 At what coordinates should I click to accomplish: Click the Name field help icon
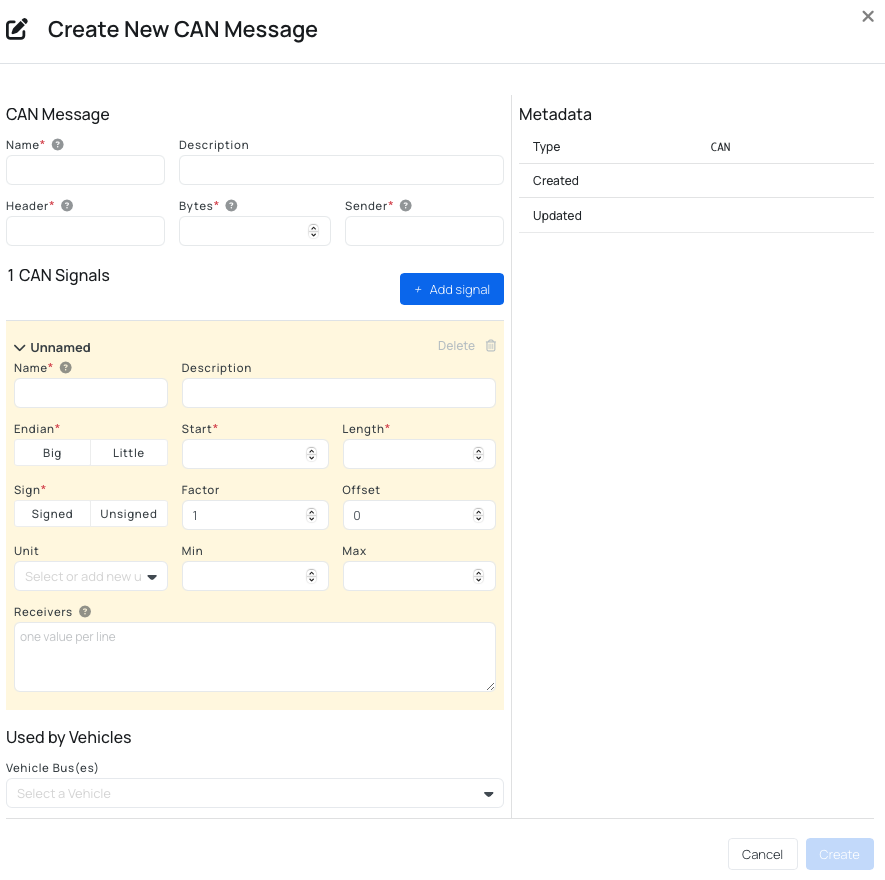pyautogui.click(x=57, y=144)
